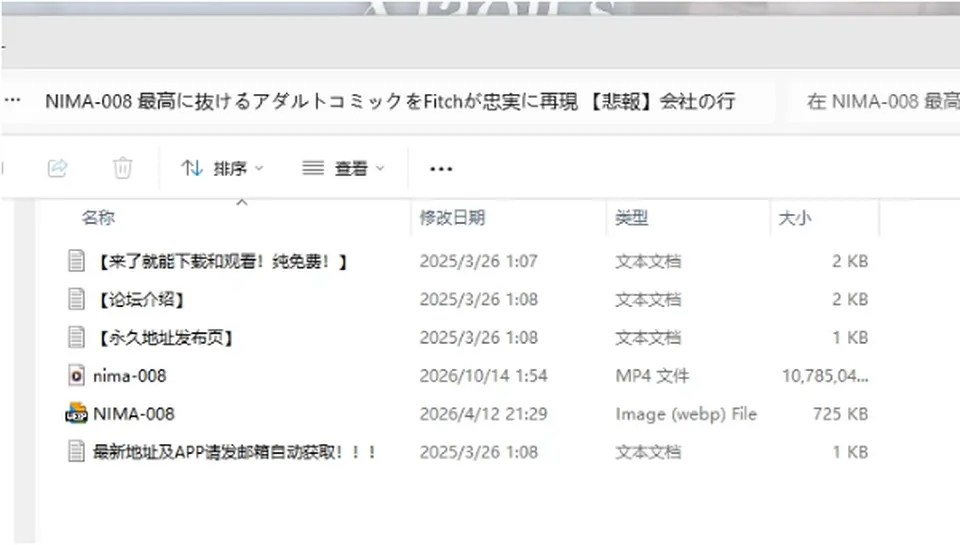Select the NIMA-008 folder breadcrumb path
The height and width of the screenshot is (545, 960).
click(x=390, y=101)
